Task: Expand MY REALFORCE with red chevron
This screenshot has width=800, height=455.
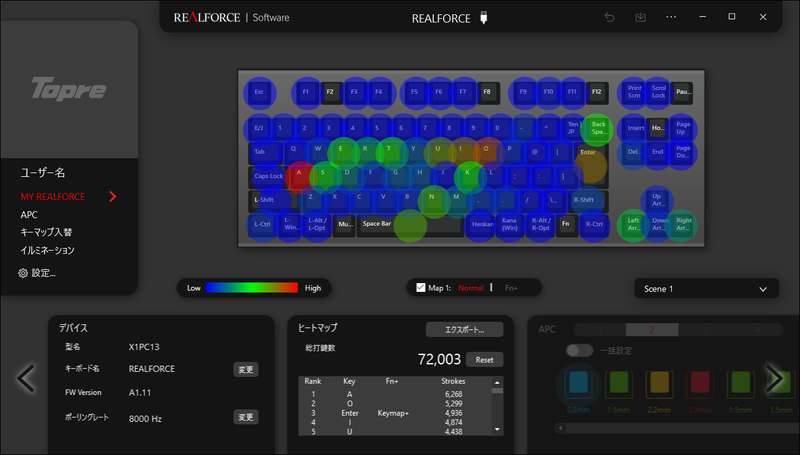Action: click(x=113, y=196)
